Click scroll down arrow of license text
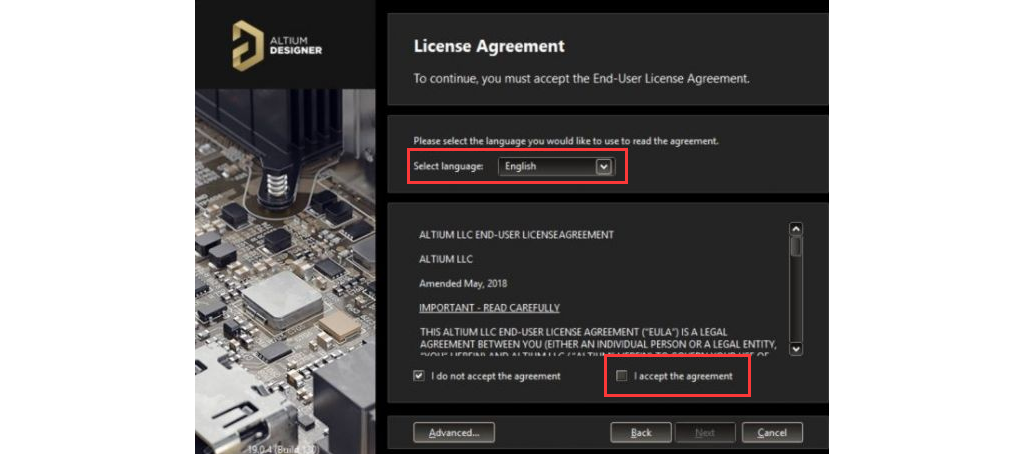Image resolution: width=1024 pixels, height=454 pixels. pos(795,349)
